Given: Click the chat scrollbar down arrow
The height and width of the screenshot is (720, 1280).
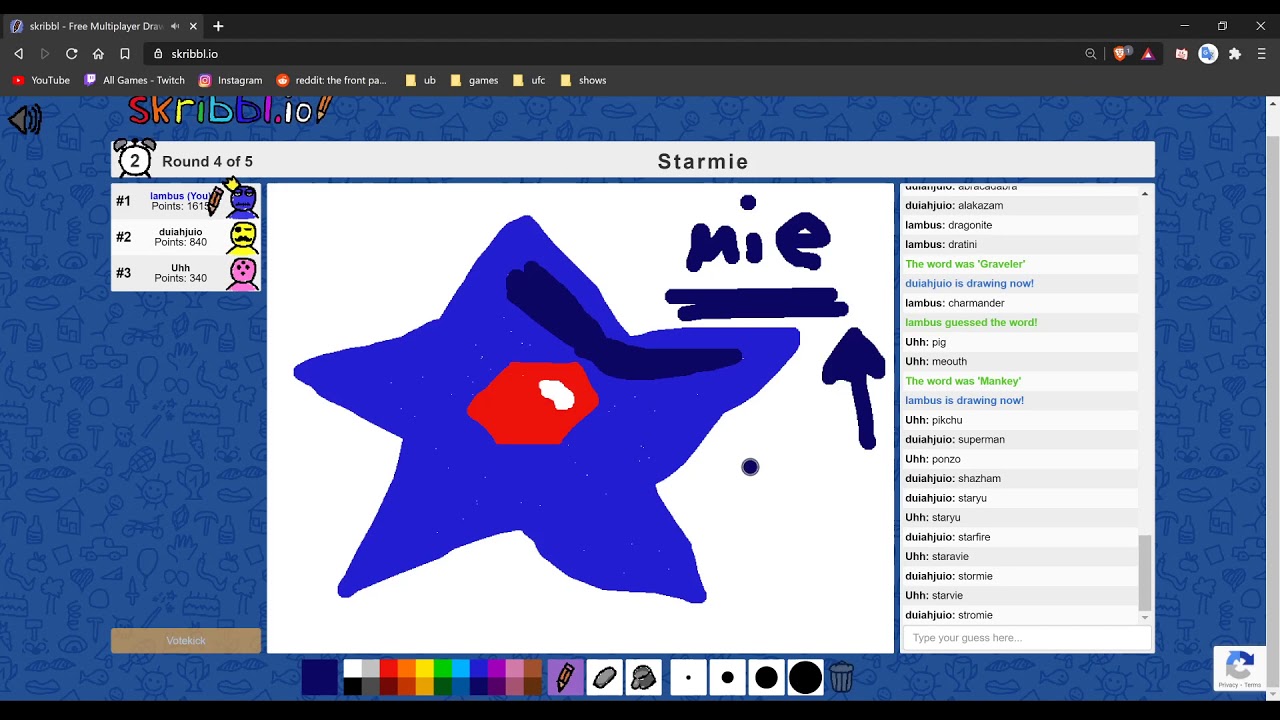Looking at the screenshot, I should pos(1145,618).
